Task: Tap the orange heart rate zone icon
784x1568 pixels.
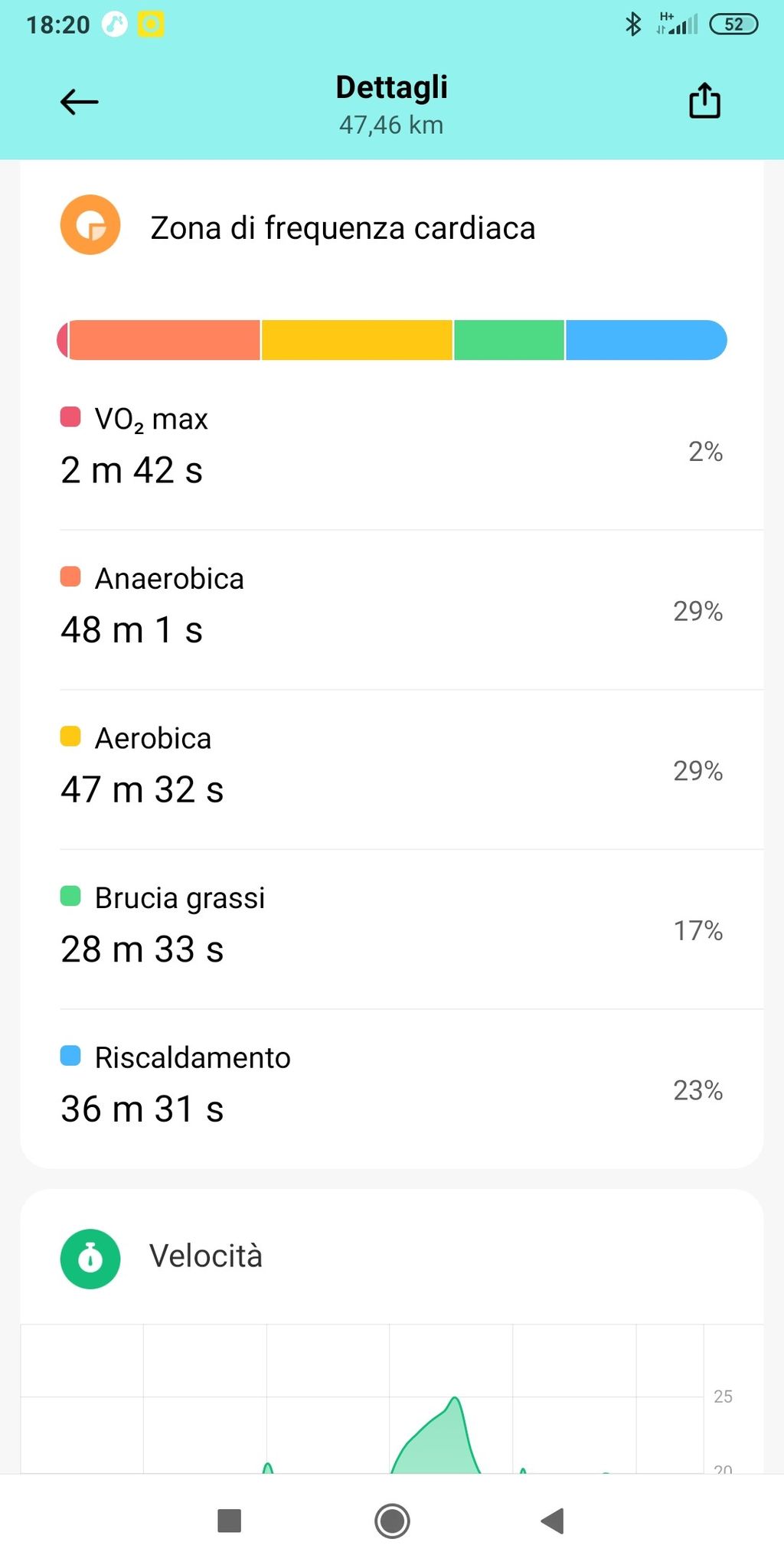Action: click(x=90, y=224)
